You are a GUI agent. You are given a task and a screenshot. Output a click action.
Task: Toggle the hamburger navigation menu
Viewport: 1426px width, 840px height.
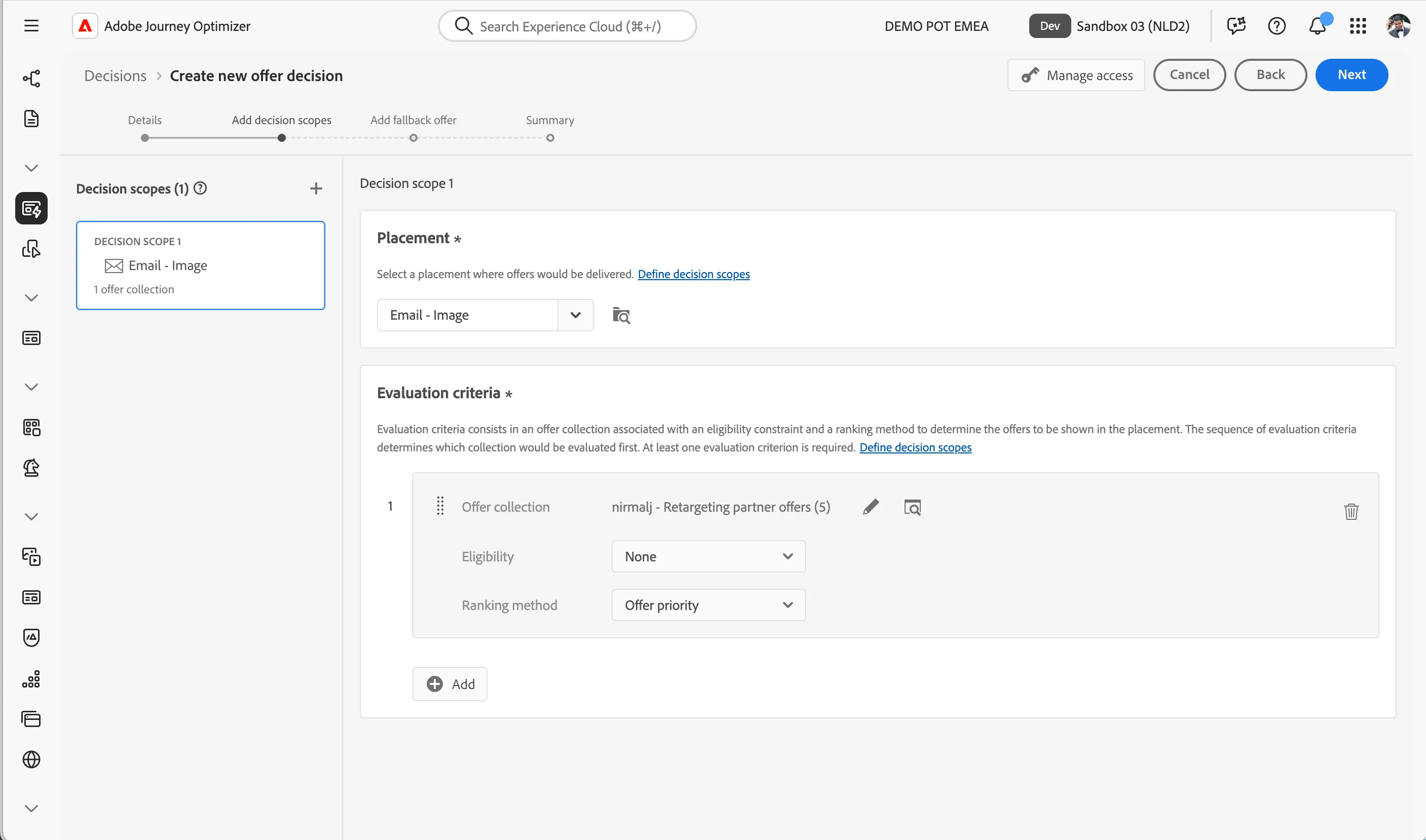31,26
